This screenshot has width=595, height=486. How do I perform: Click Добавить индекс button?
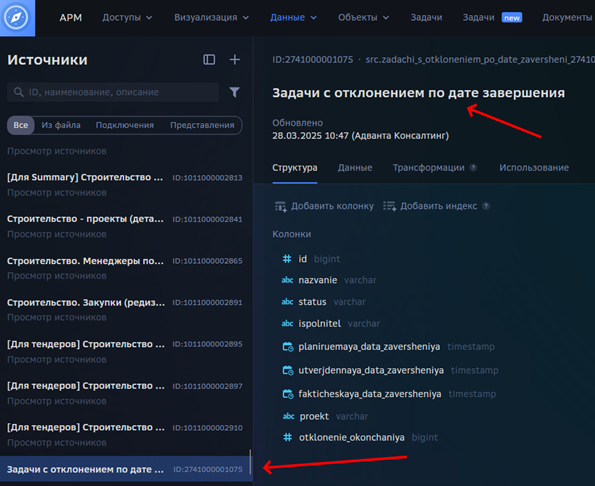tap(430, 206)
